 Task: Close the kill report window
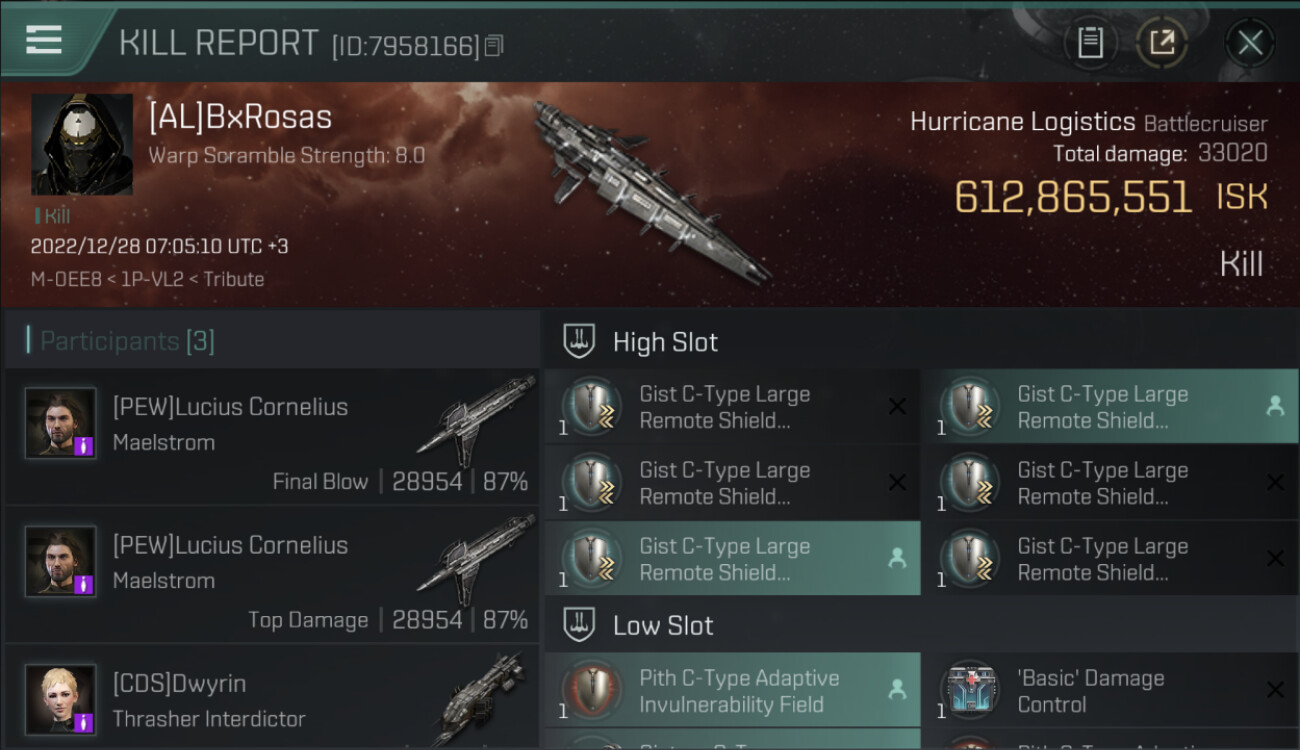pos(1249,43)
